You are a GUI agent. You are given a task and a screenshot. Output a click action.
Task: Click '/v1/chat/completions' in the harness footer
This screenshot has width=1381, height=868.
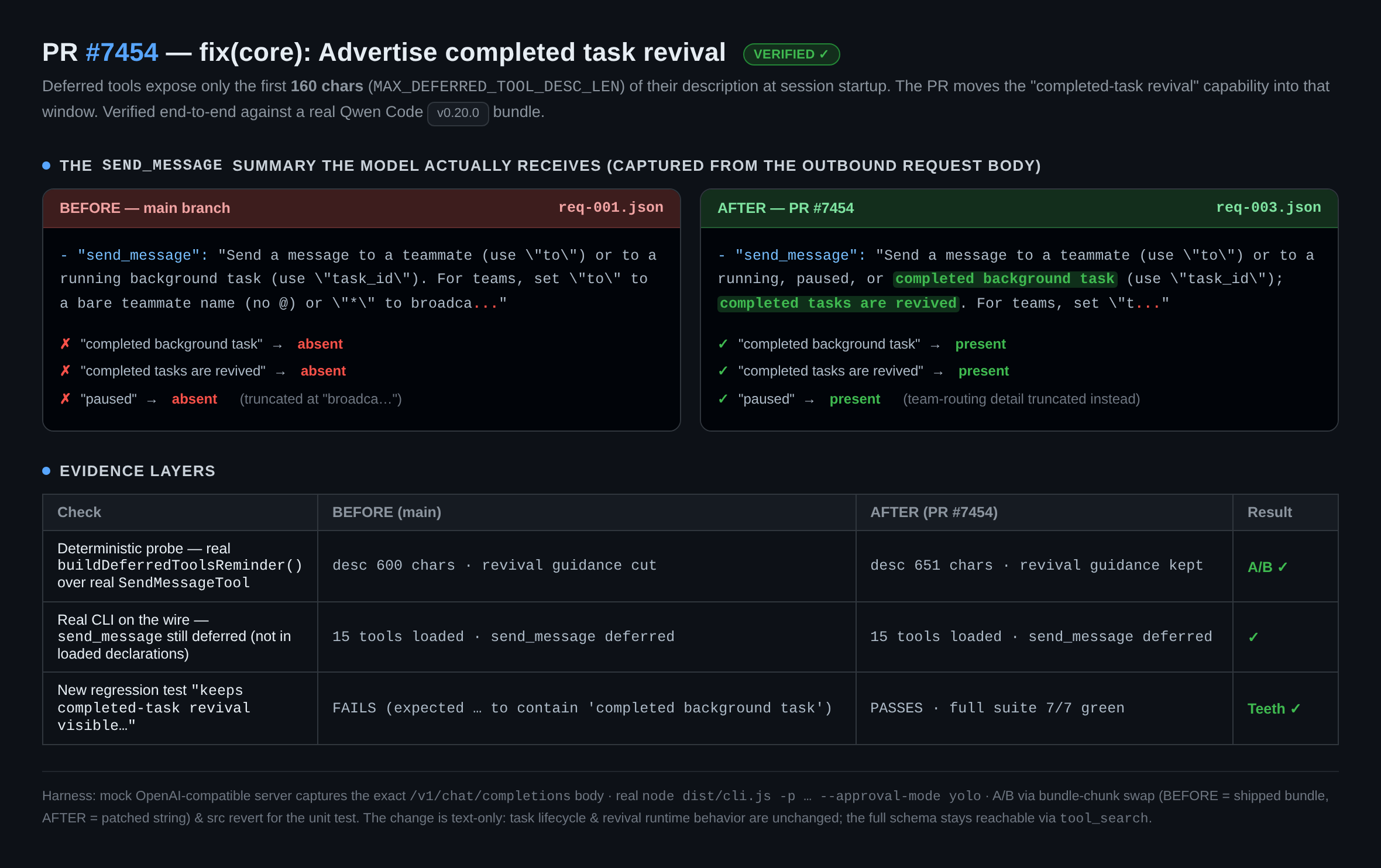[x=490, y=796]
